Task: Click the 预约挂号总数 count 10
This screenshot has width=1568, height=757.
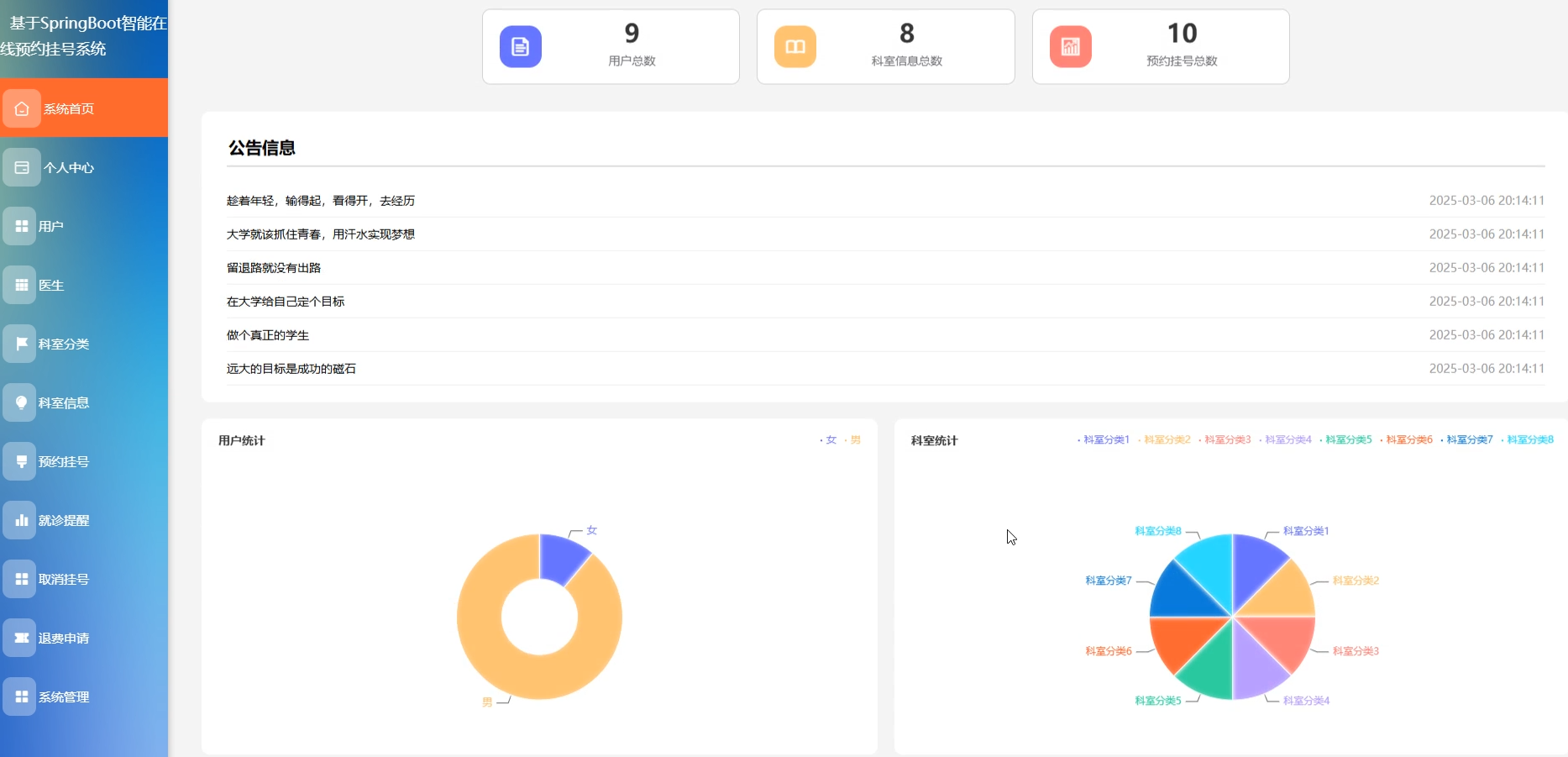Action: pyautogui.click(x=1182, y=33)
